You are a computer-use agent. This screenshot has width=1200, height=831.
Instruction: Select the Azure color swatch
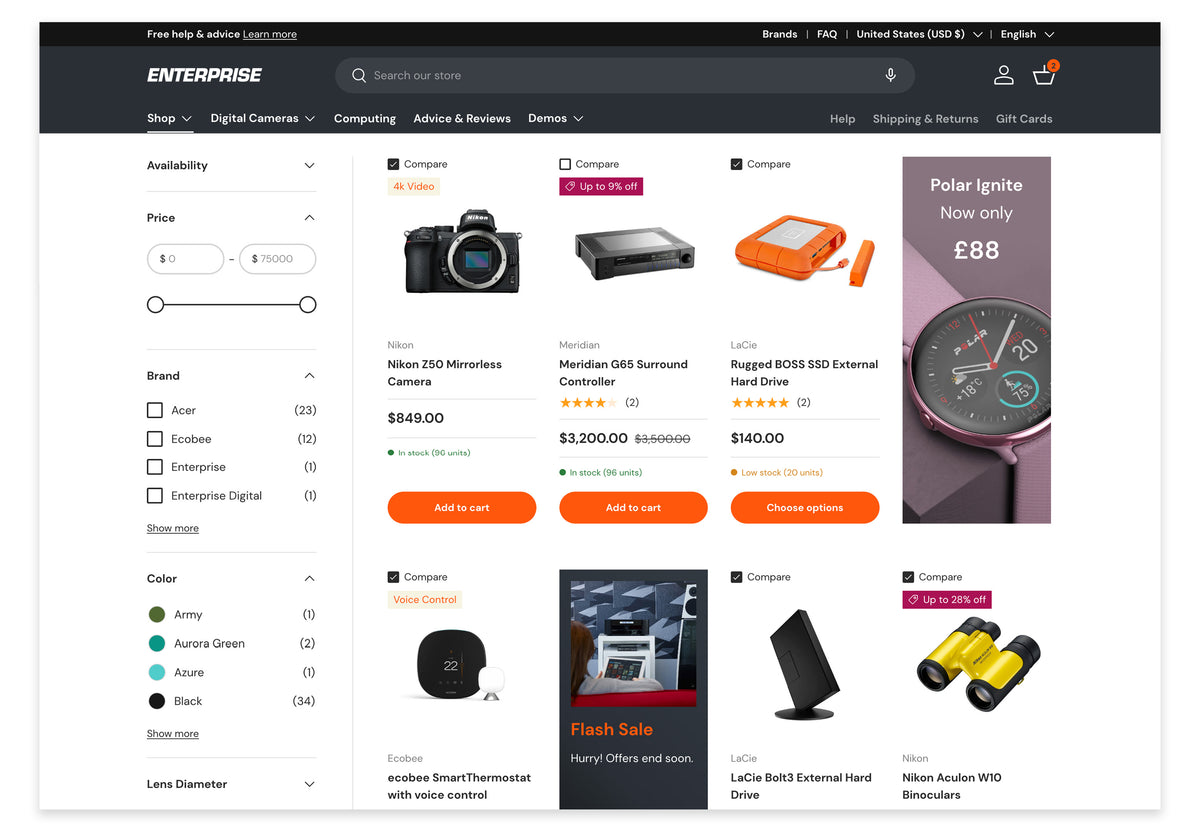(x=157, y=673)
